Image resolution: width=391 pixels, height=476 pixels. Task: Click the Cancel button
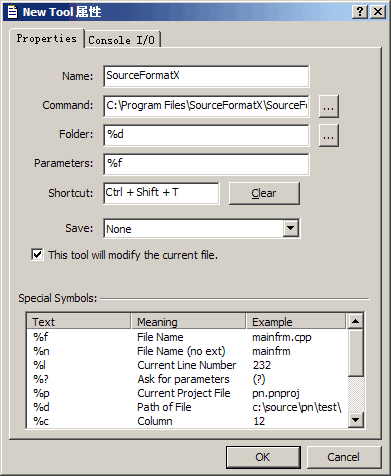(x=344, y=457)
